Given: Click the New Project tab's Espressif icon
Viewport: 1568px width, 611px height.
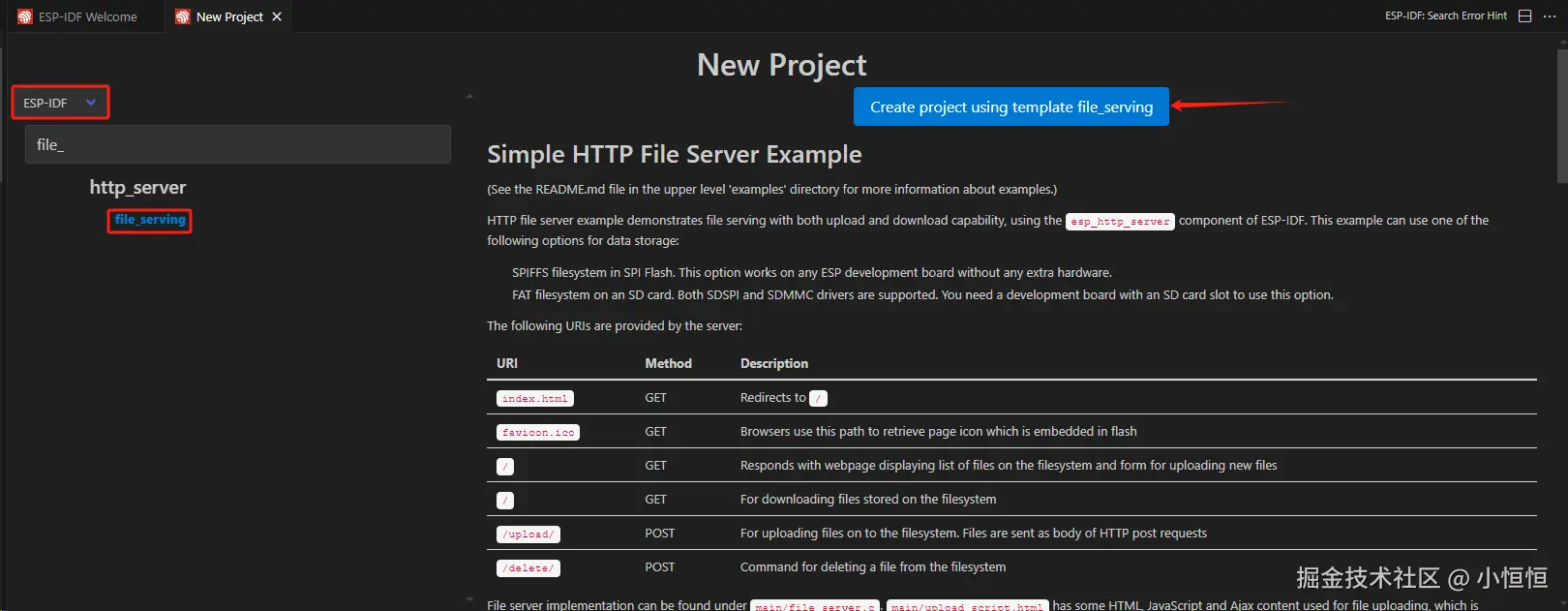Looking at the screenshot, I should [x=182, y=16].
